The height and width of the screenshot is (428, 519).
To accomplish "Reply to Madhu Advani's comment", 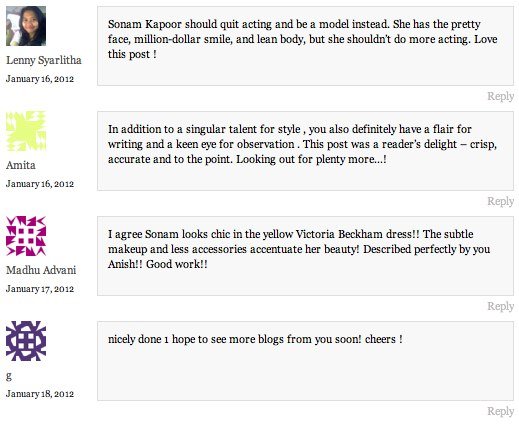I will tap(500, 306).
